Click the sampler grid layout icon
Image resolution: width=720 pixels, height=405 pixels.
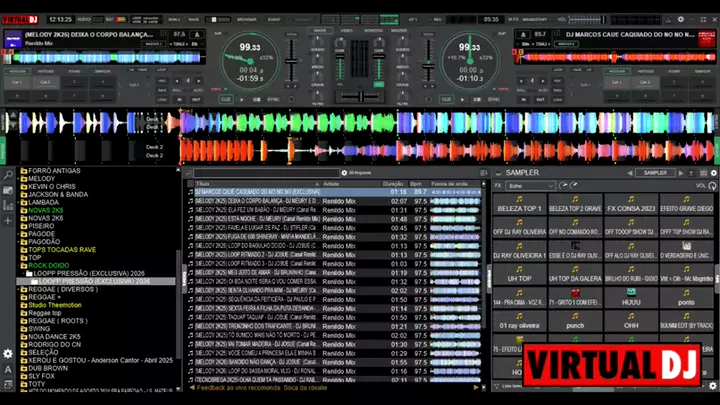coord(703,173)
